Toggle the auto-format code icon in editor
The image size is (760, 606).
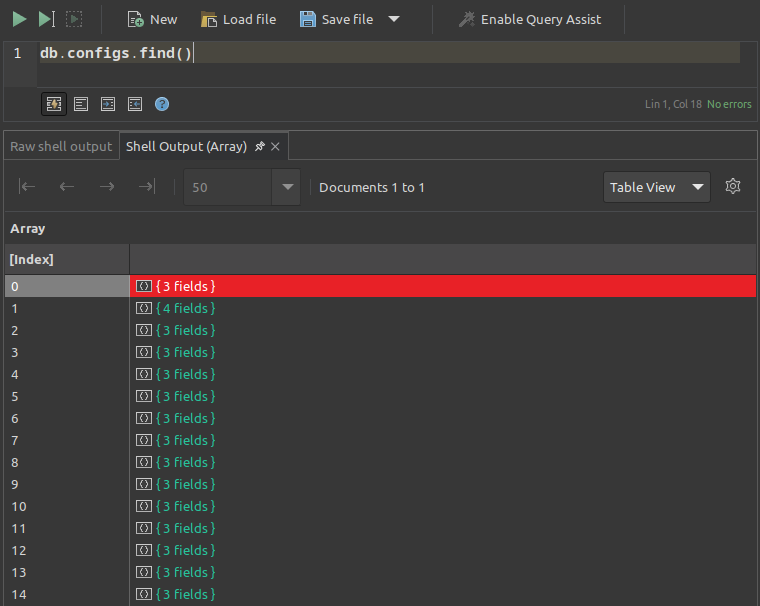click(x=54, y=104)
